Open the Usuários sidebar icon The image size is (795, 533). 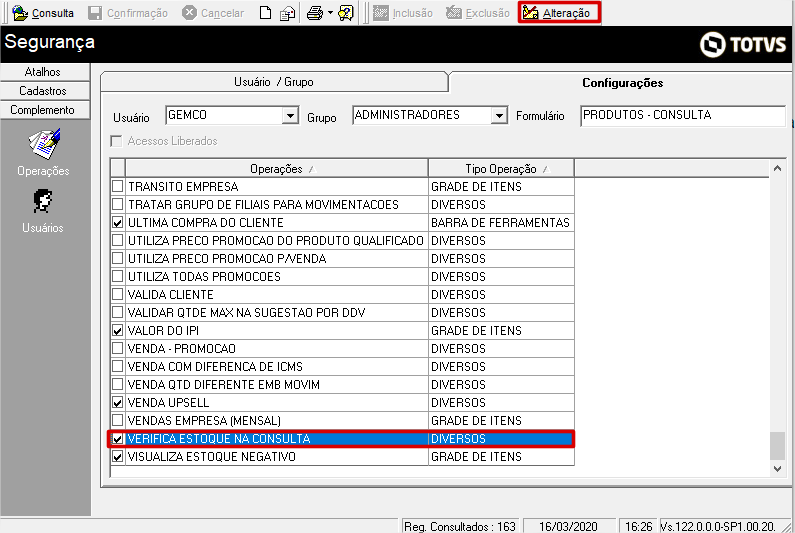click(x=43, y=210)
